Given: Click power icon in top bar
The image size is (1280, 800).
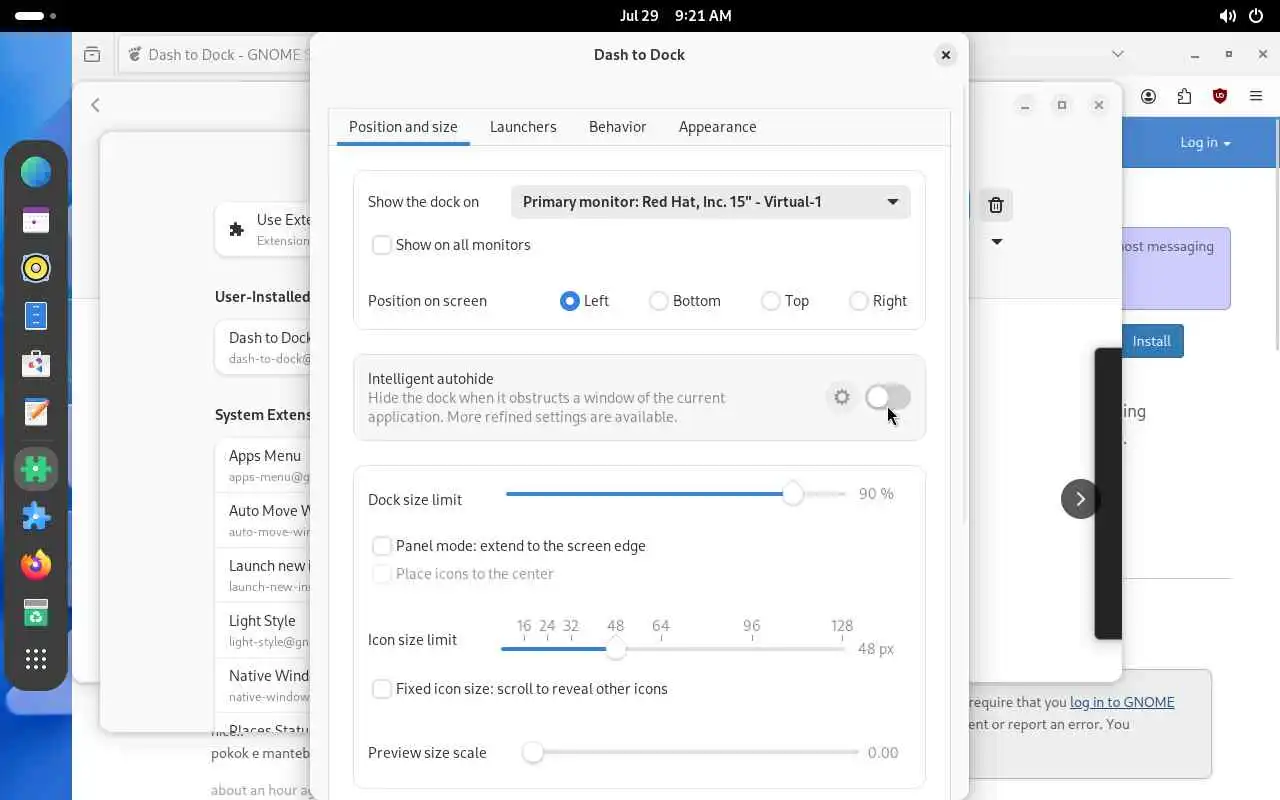Looking at the screenshot, I should coord(1256,16).
